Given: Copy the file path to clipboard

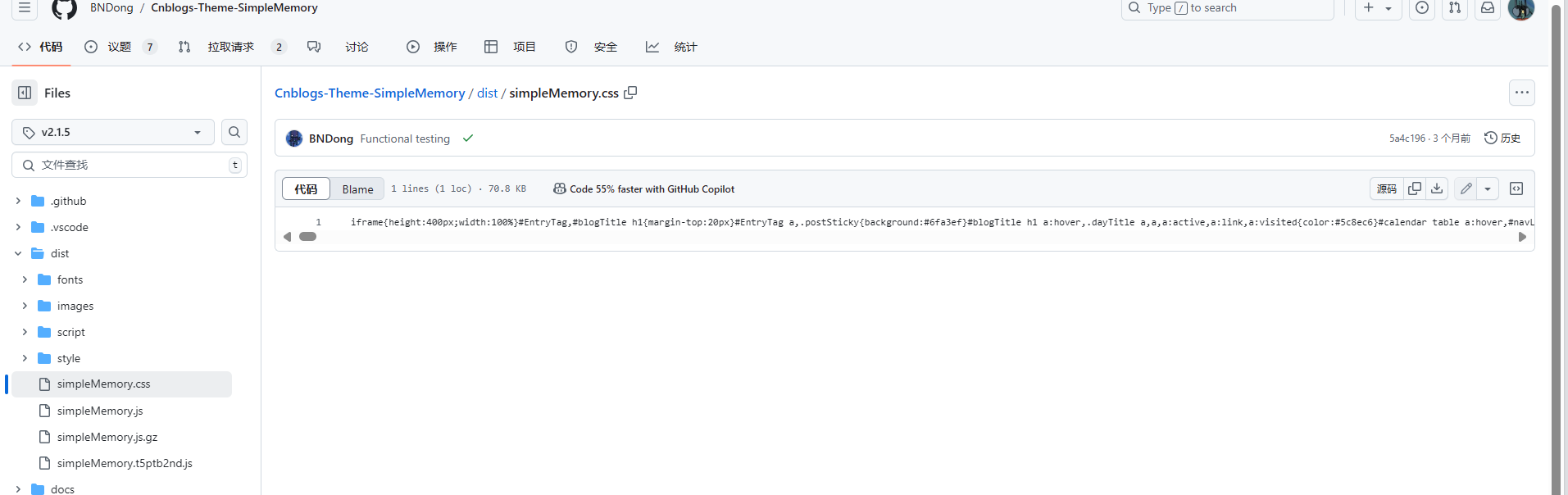Looking at the screenshot, I should click(630, 93).
